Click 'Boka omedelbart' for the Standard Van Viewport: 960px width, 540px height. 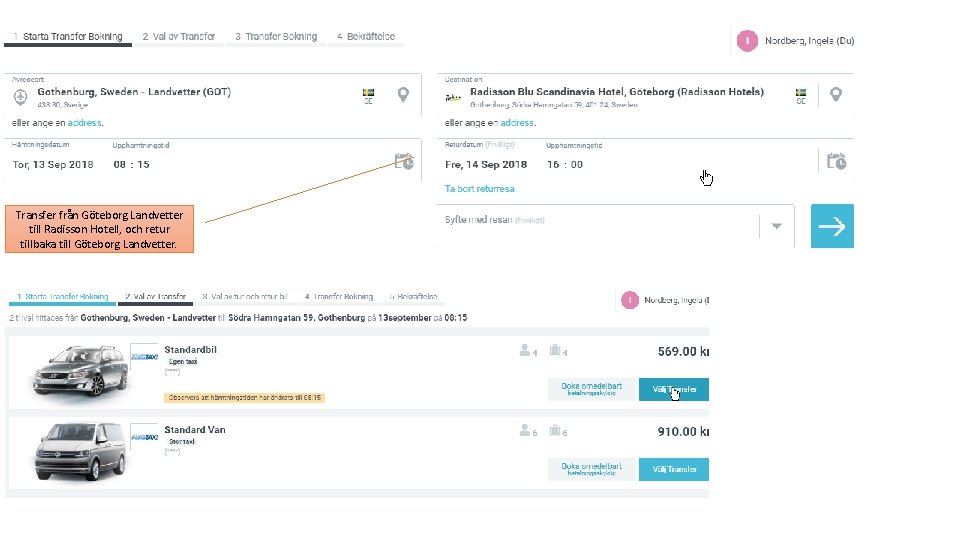[591, 468]
